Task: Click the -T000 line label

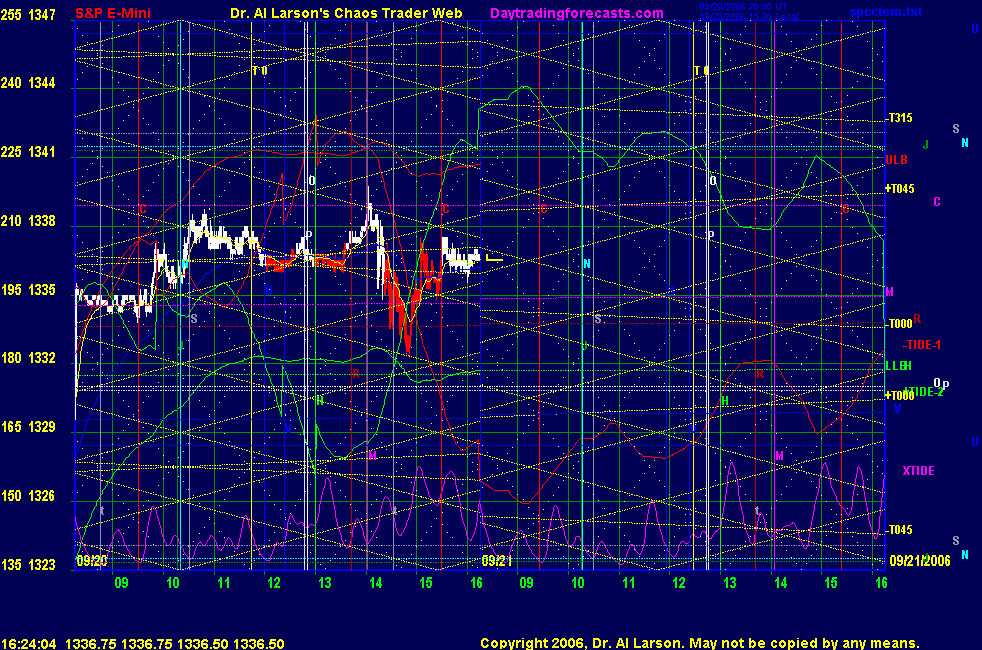Action: click(899, 324)
